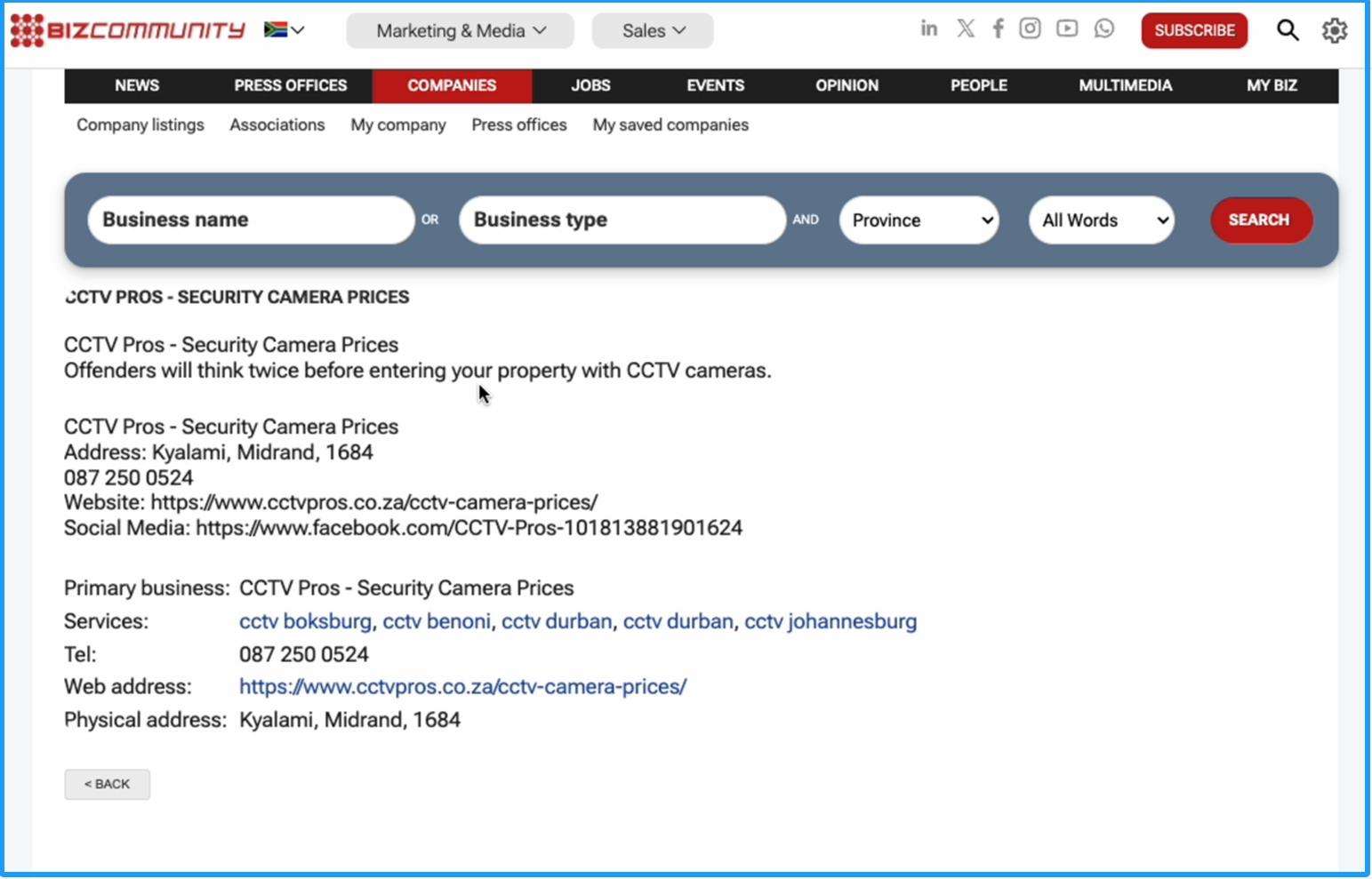Screen dimensions: 1372x879
Task: Select the Companies tab
Action: [452, 86]
